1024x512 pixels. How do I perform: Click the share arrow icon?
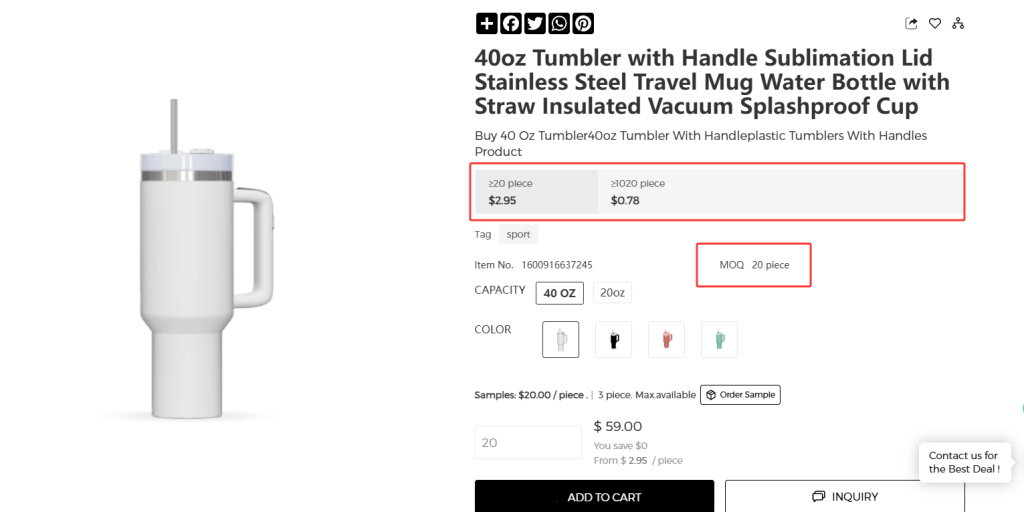tap(911, 24)
